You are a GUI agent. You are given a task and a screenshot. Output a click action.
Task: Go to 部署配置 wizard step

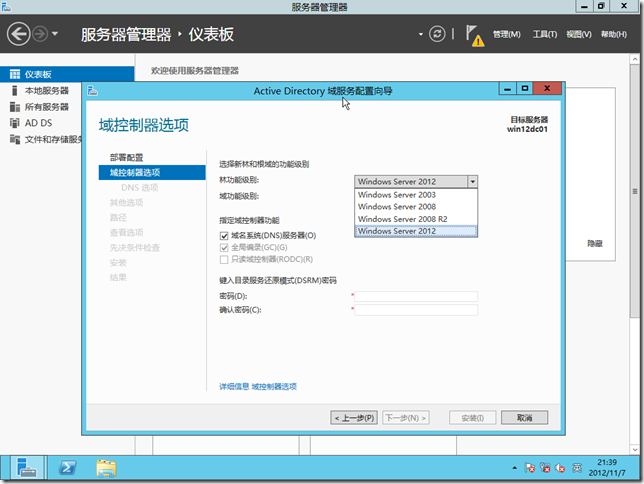[x=126, y=157]
